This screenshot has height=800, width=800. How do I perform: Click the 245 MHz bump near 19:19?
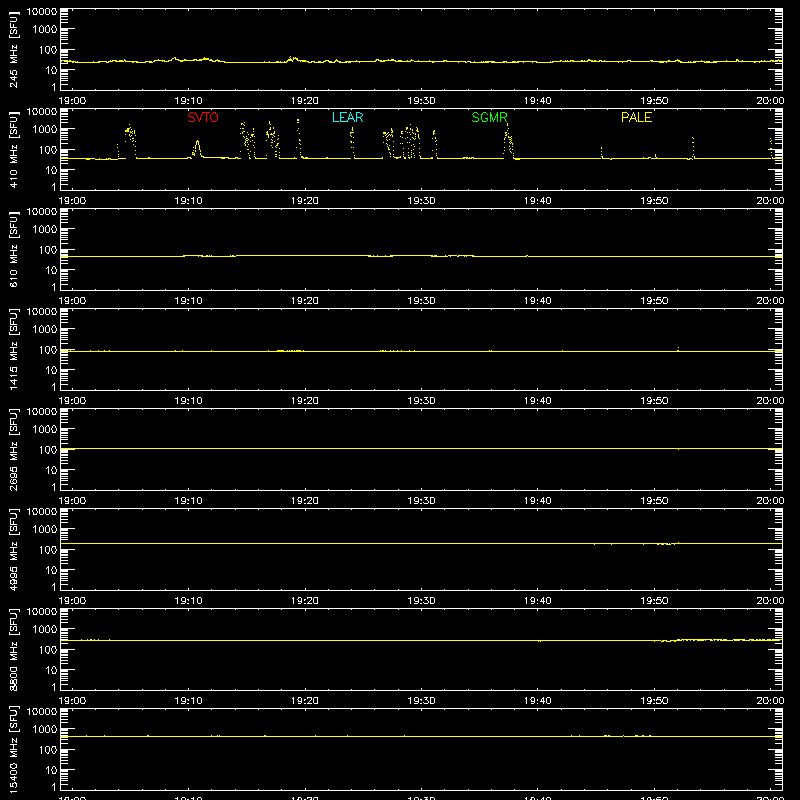click(291, 59)
